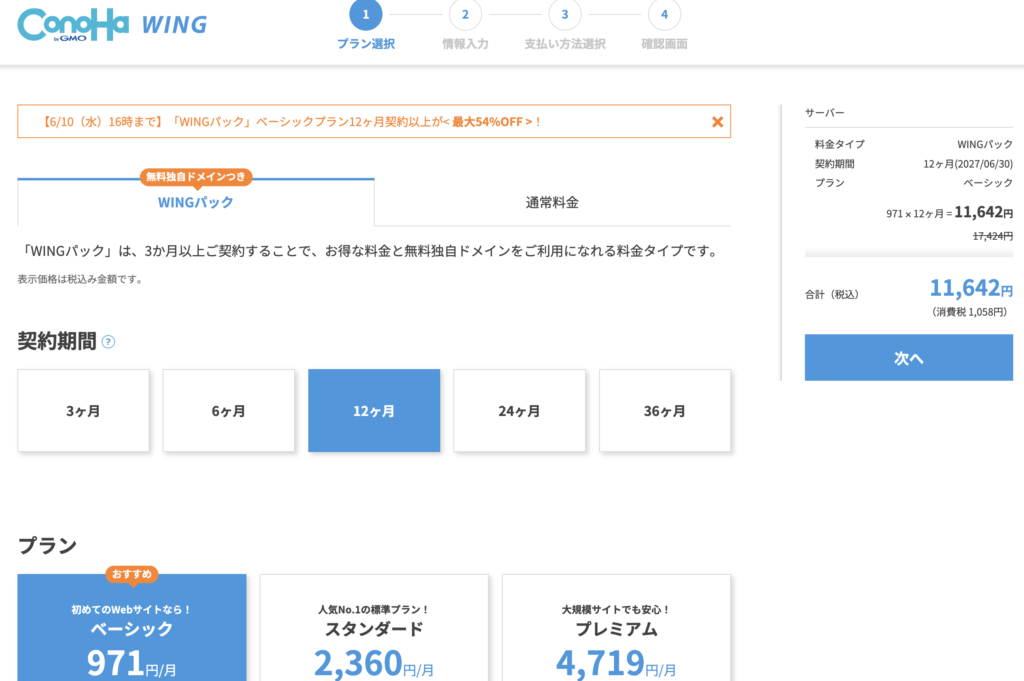Select the プレミアム plan card
1024x681 pixels.
(616, 628)
